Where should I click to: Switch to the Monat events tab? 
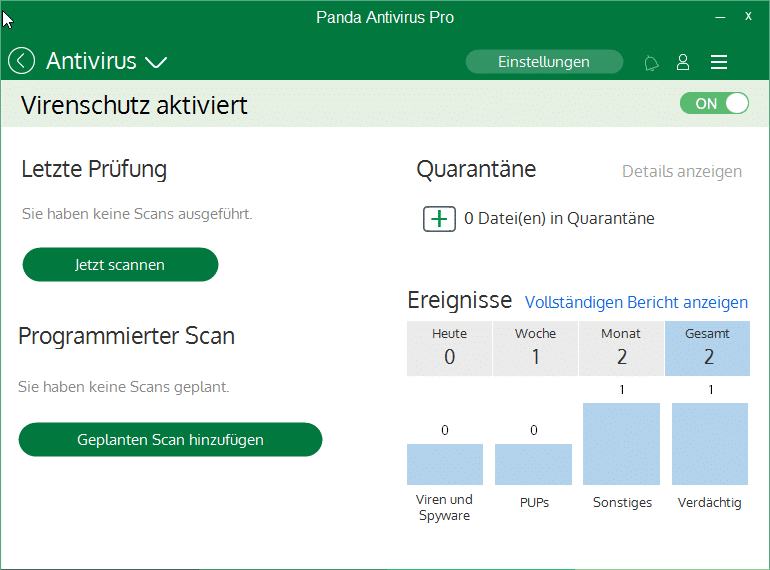(x=621, y=347)
